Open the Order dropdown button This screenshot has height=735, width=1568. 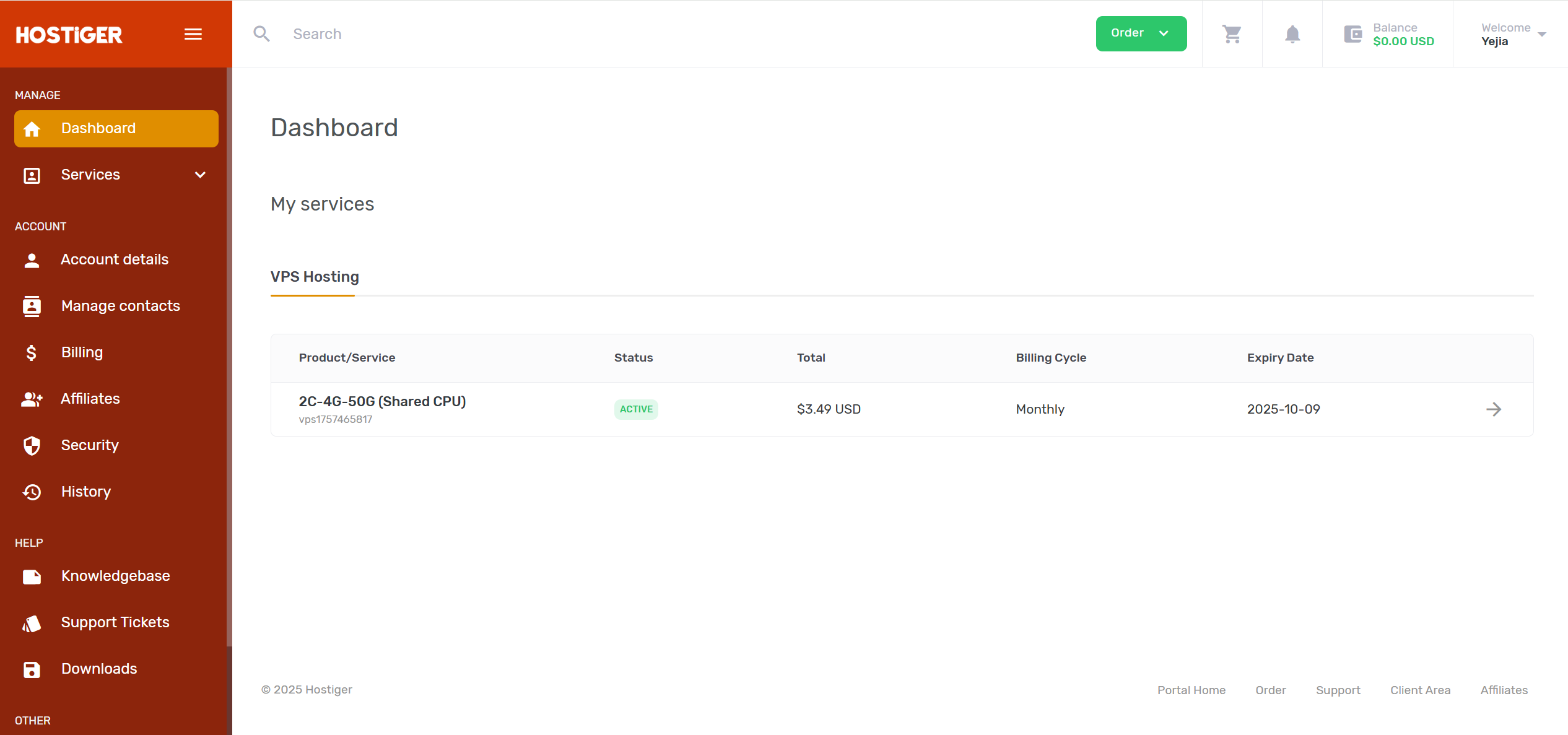(1141, 33)
